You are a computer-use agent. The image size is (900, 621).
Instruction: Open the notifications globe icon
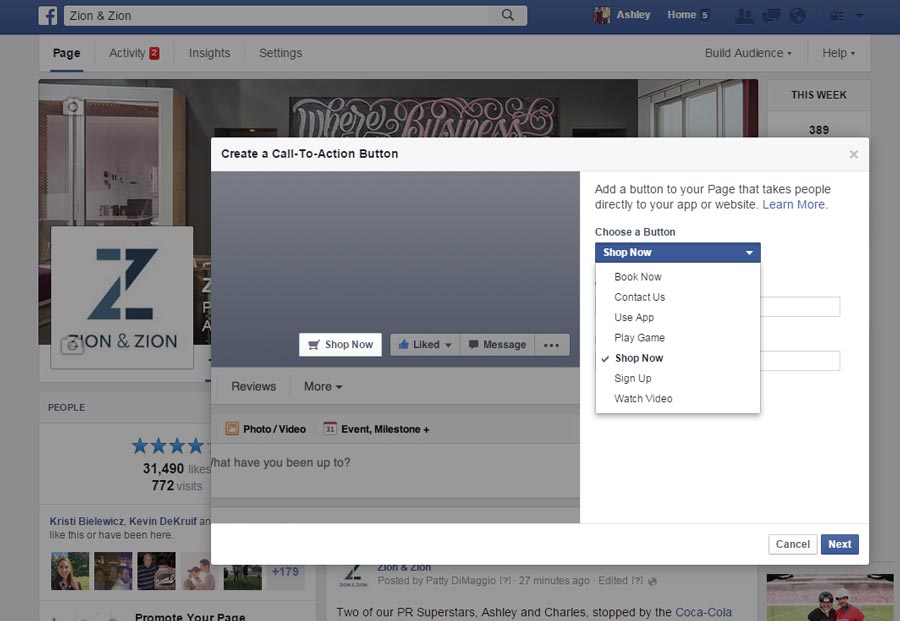click(796, 15)
